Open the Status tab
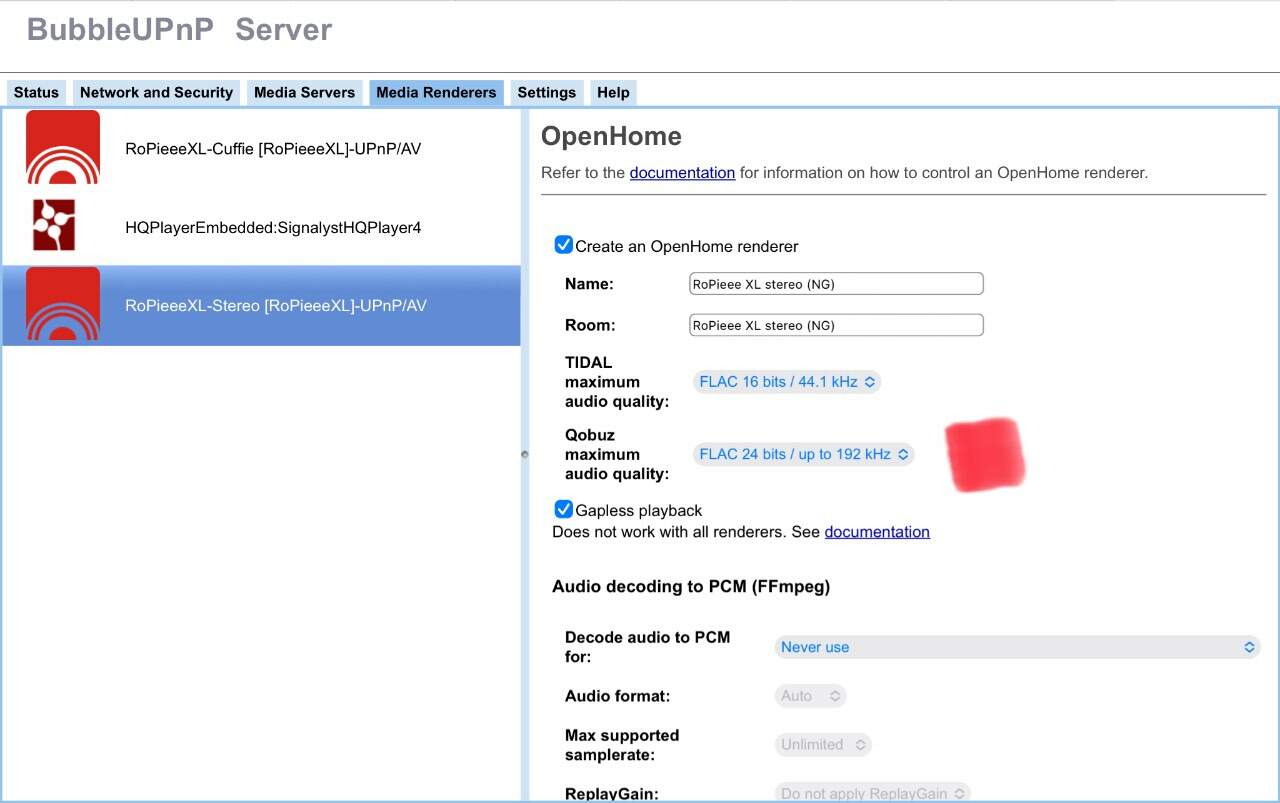Image resolution: width=1280 pixels, height=803 pixels. (x=36, y=92)
